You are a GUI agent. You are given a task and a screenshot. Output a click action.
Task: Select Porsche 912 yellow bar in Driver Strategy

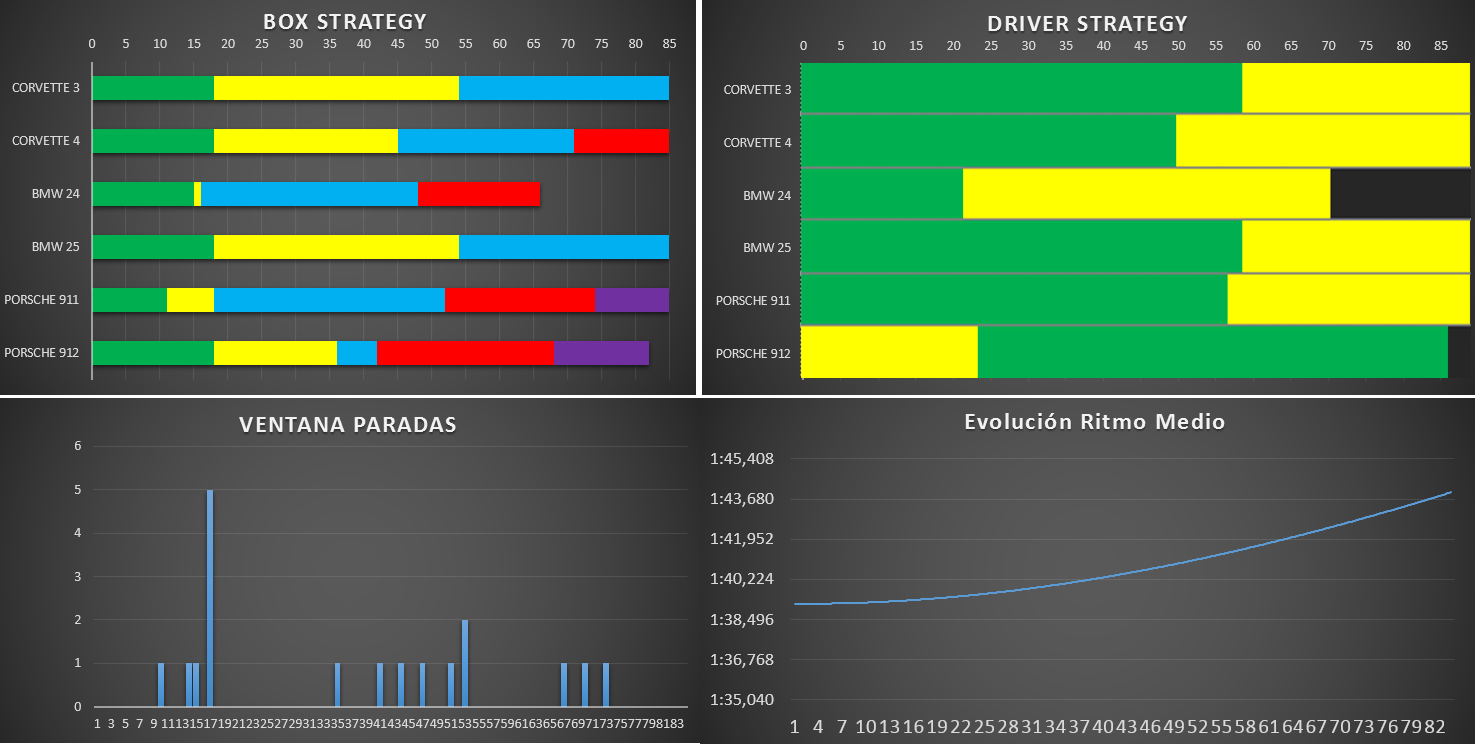pos(890,352)
